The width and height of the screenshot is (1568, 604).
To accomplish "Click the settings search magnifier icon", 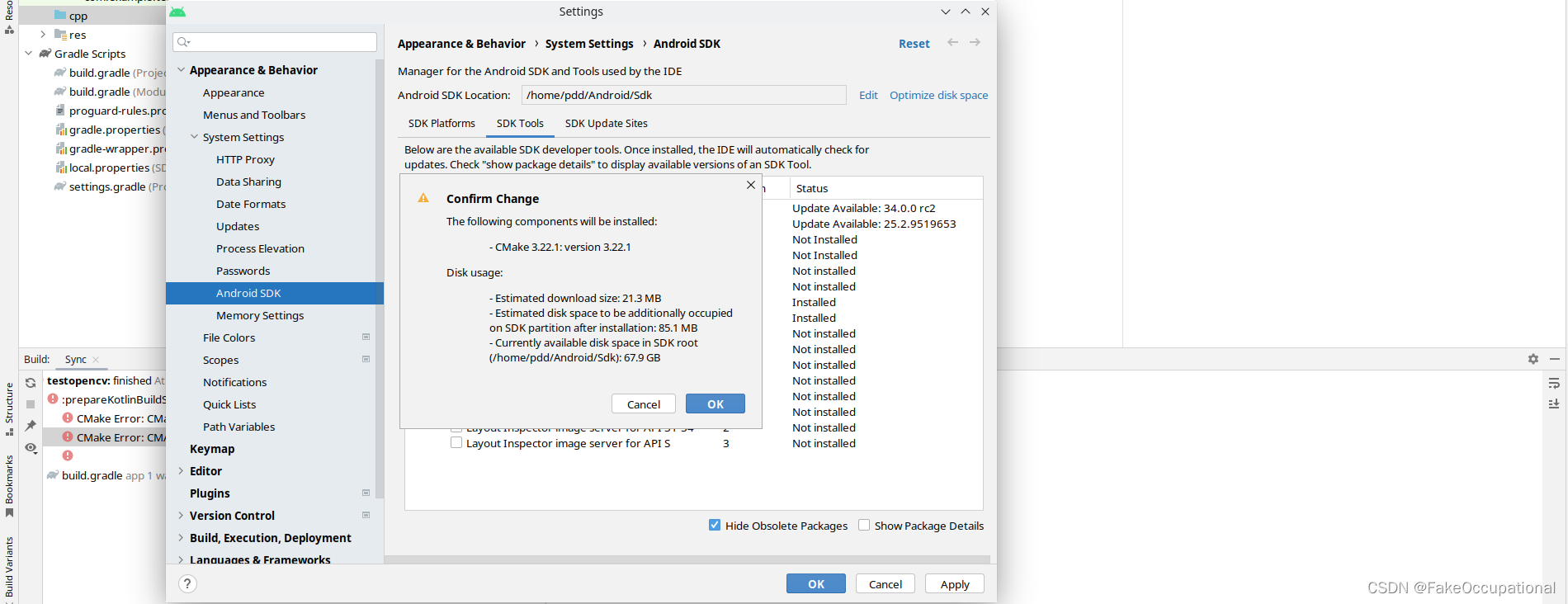I will 183,42.
